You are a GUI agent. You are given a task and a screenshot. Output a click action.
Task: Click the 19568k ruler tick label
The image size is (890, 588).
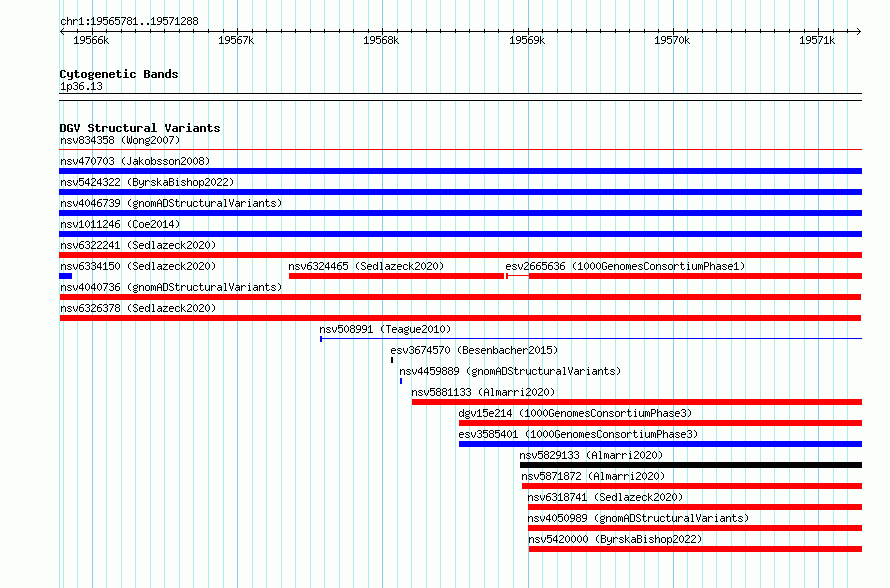point(381,40)
